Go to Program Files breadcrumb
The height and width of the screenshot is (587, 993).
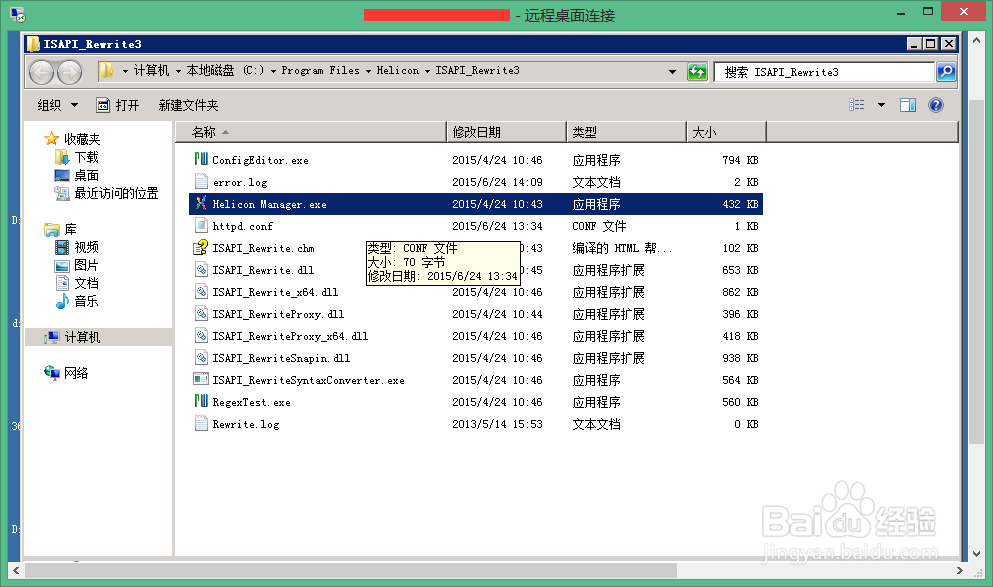point(320,70)
